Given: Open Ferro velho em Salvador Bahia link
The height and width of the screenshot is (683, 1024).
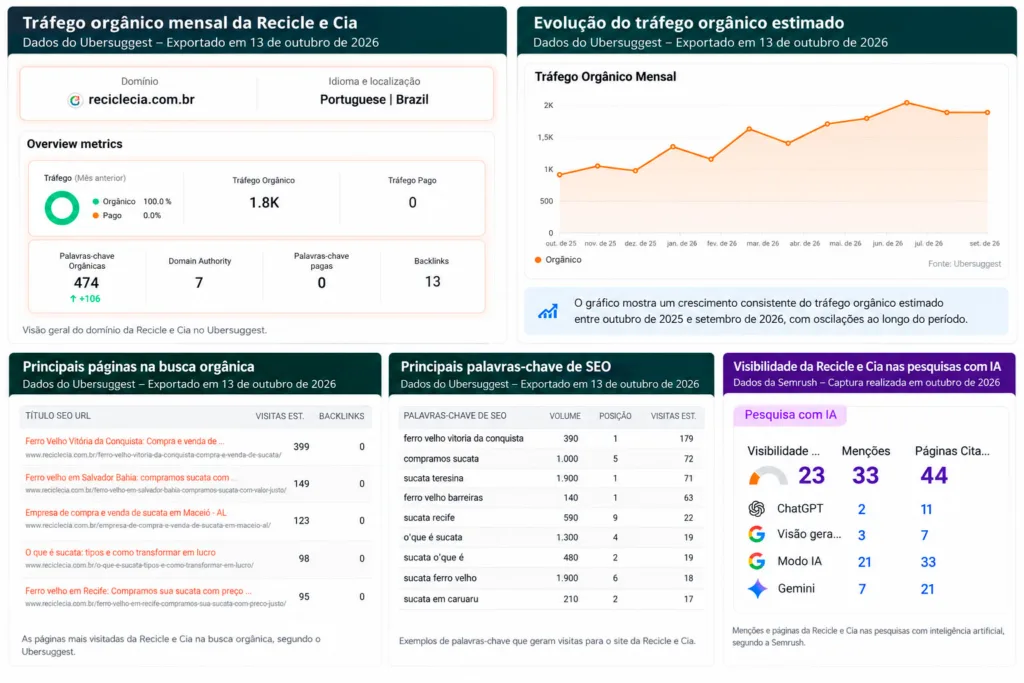Looking at the screenshot, I should click(131, 478).
